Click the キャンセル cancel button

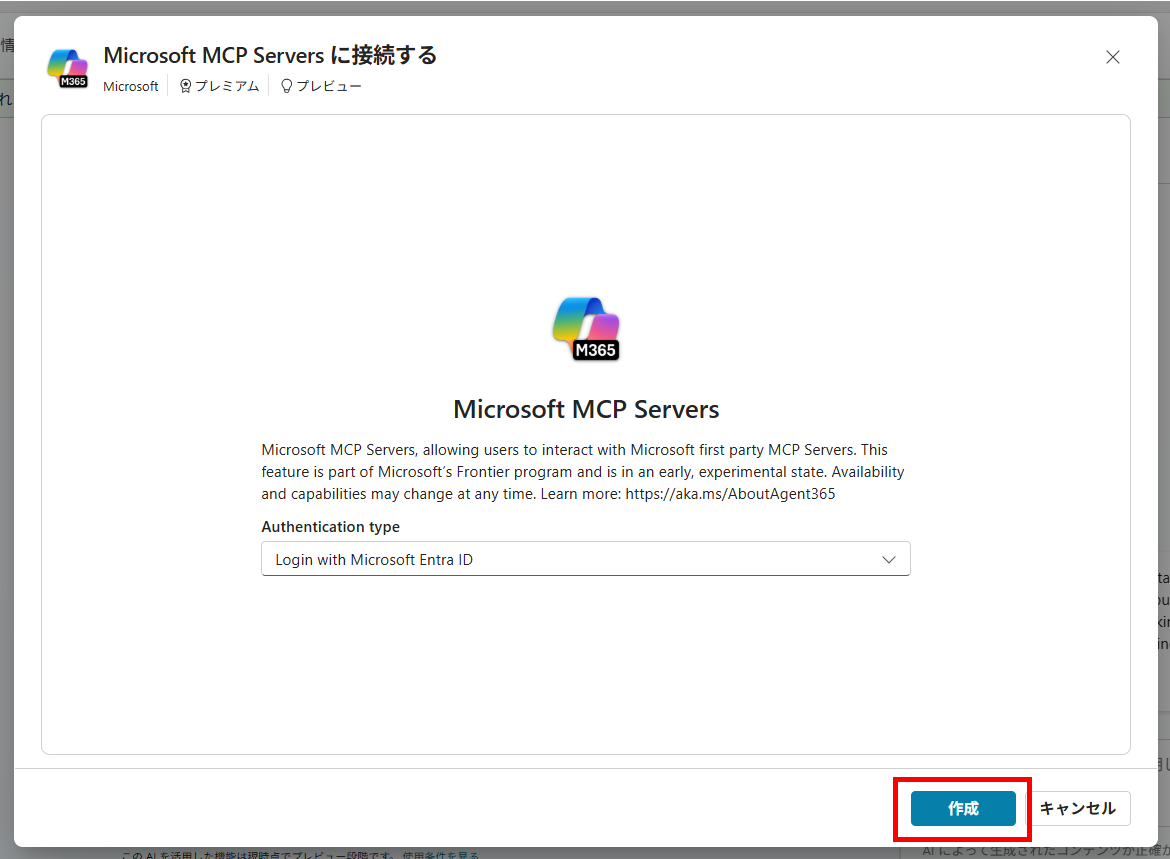click(1078, 808)
